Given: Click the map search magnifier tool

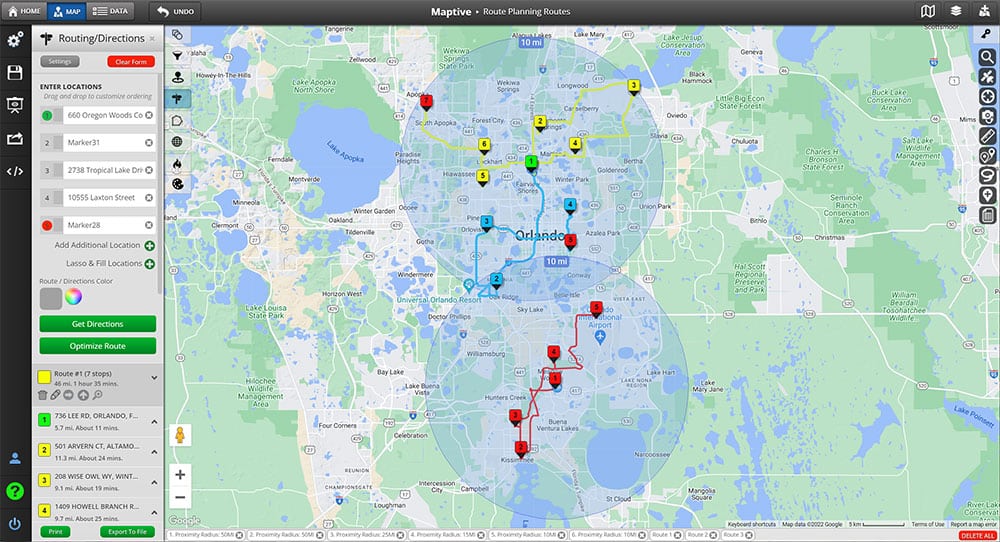Looking at the screenshot, I should coord(987,57).
